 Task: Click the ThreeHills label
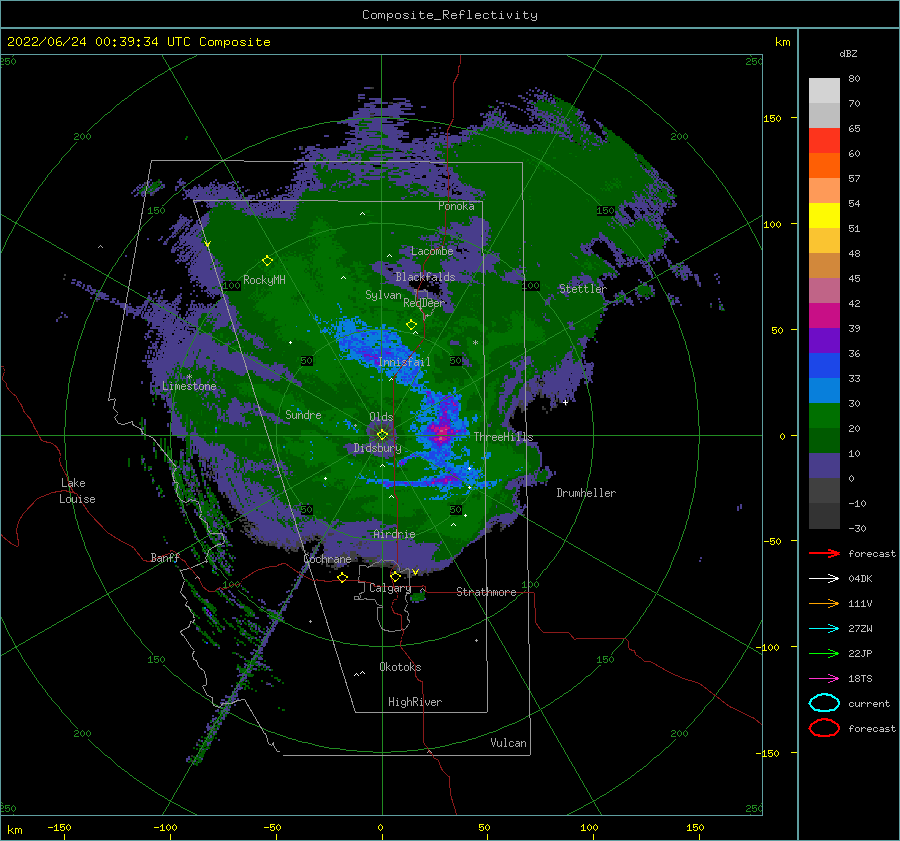point(503,437)
